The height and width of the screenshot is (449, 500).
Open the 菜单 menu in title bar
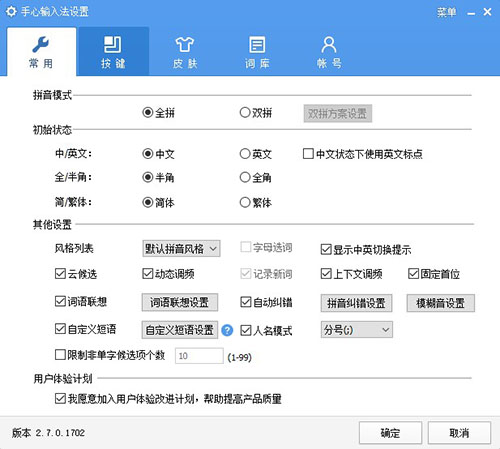tap(447, 12)
